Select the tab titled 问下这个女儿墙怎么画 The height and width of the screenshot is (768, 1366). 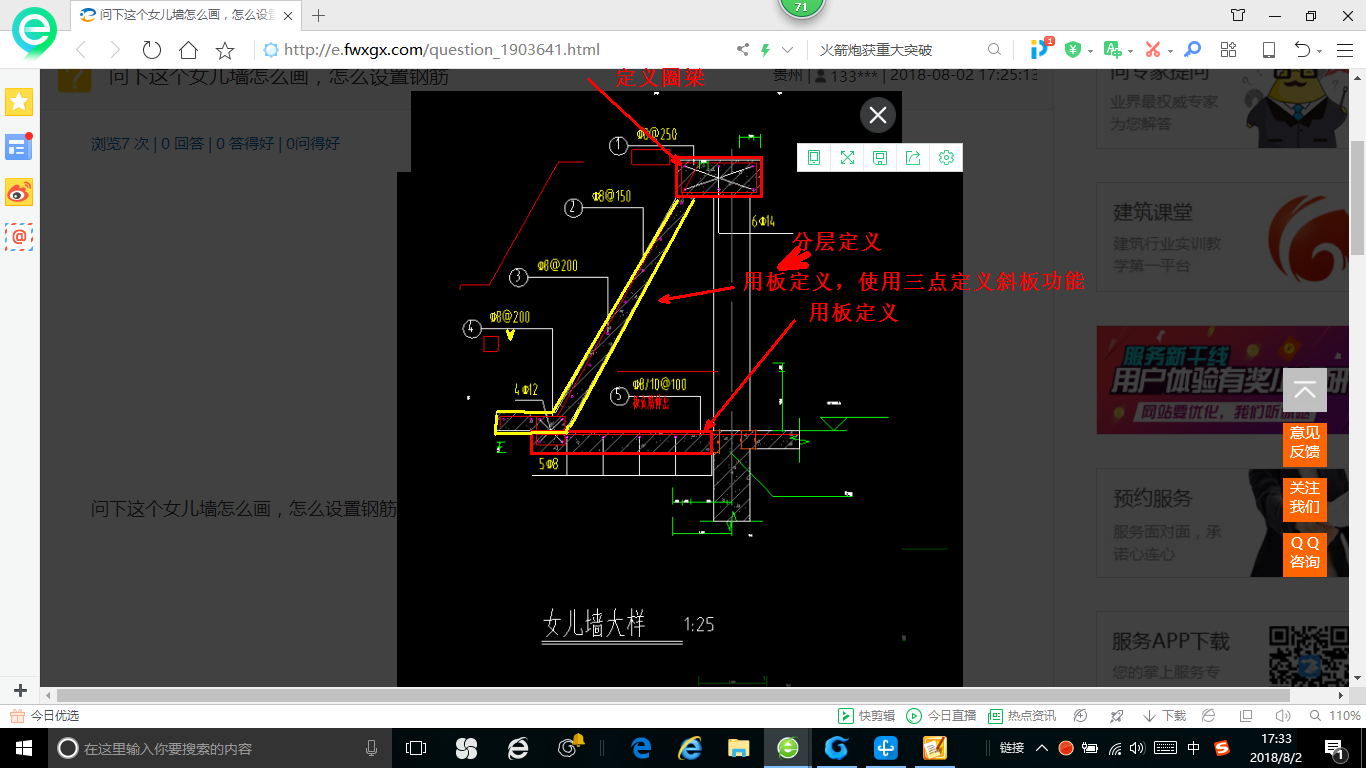pos(186,15)
